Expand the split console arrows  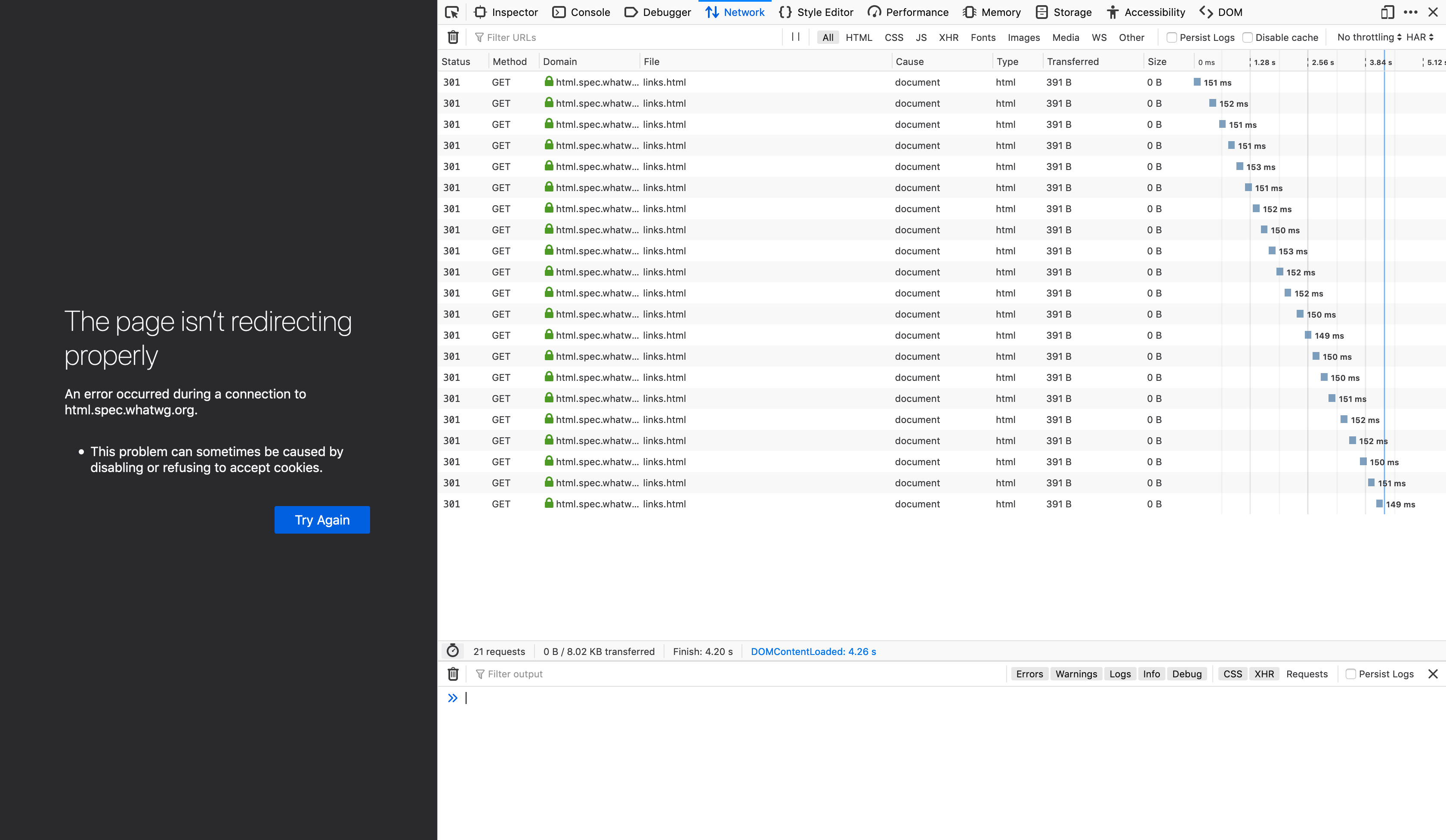(453, 698)
